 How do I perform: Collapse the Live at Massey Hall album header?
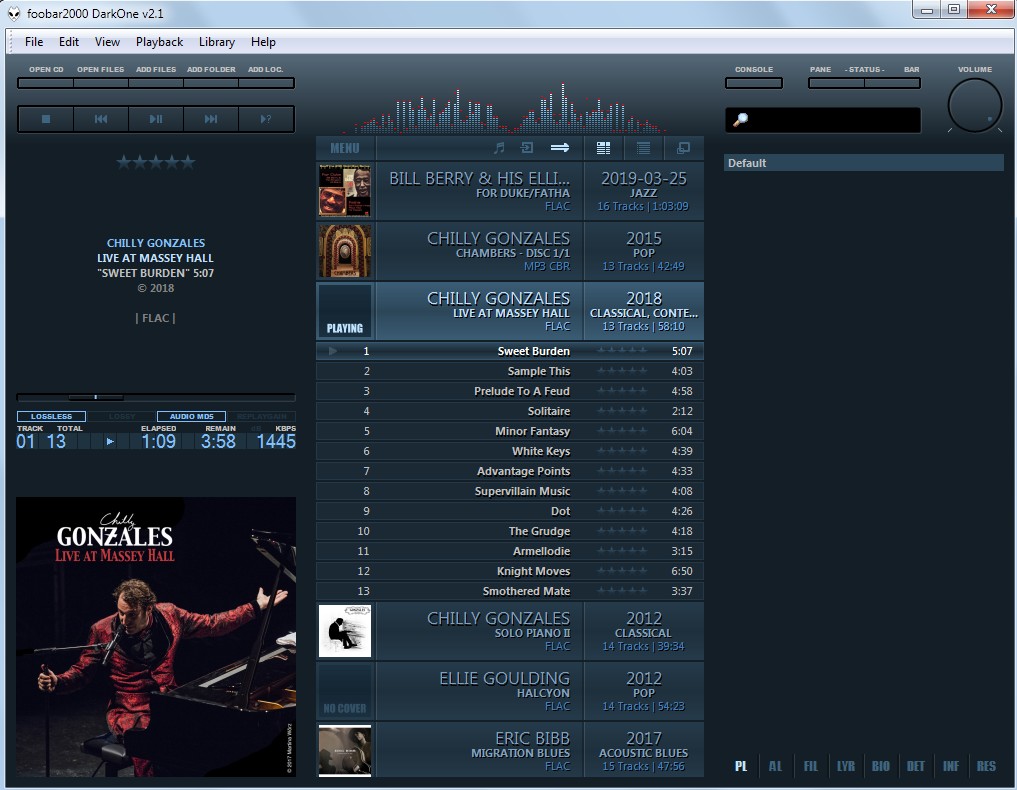tap(510, 311)
